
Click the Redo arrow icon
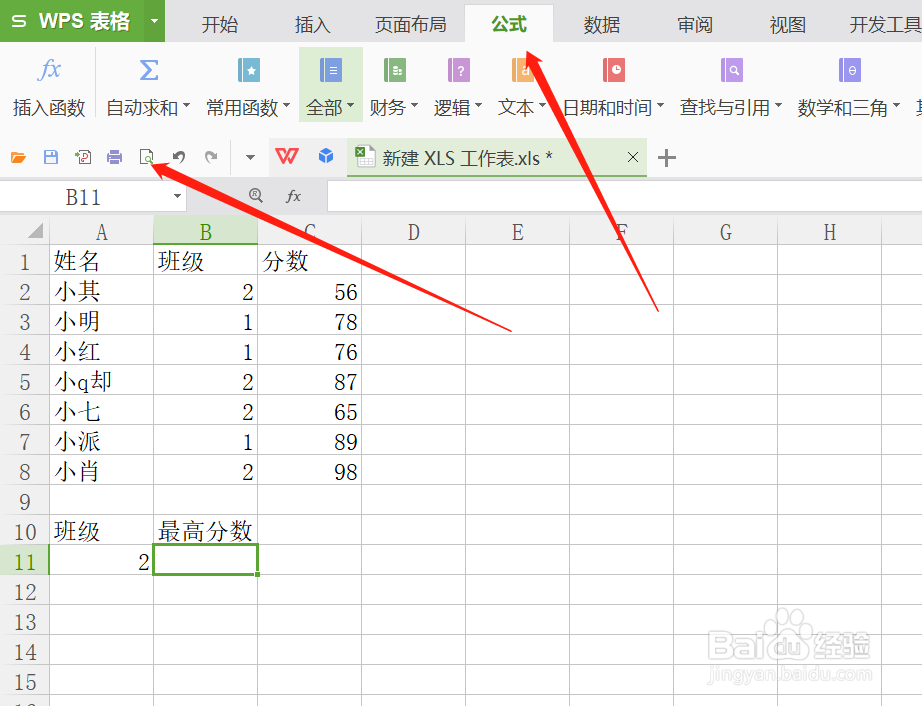(211, 157)
